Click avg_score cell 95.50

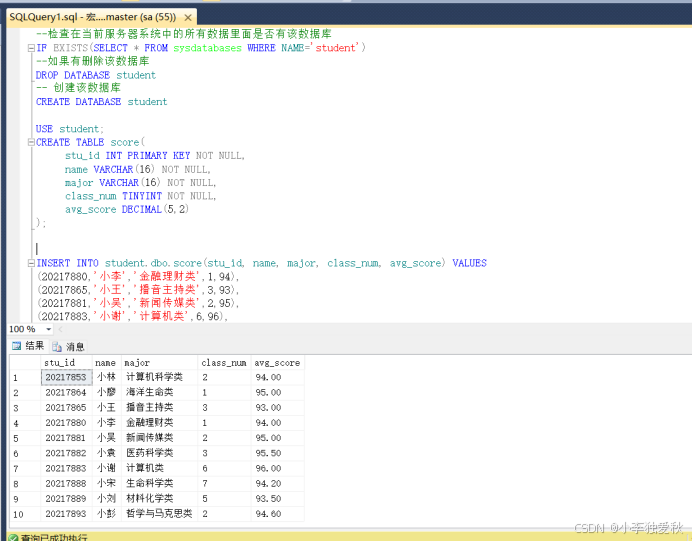coord(278,453)
